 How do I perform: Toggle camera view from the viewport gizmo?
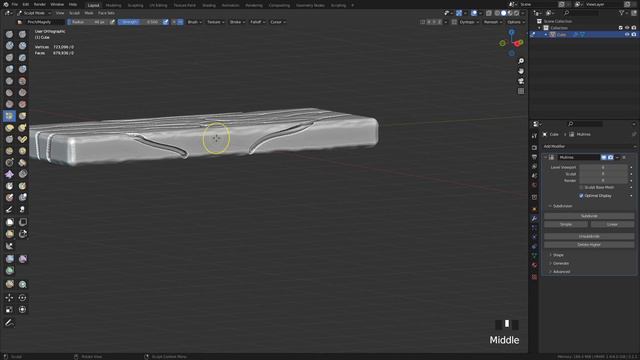[x=521, y=81]
